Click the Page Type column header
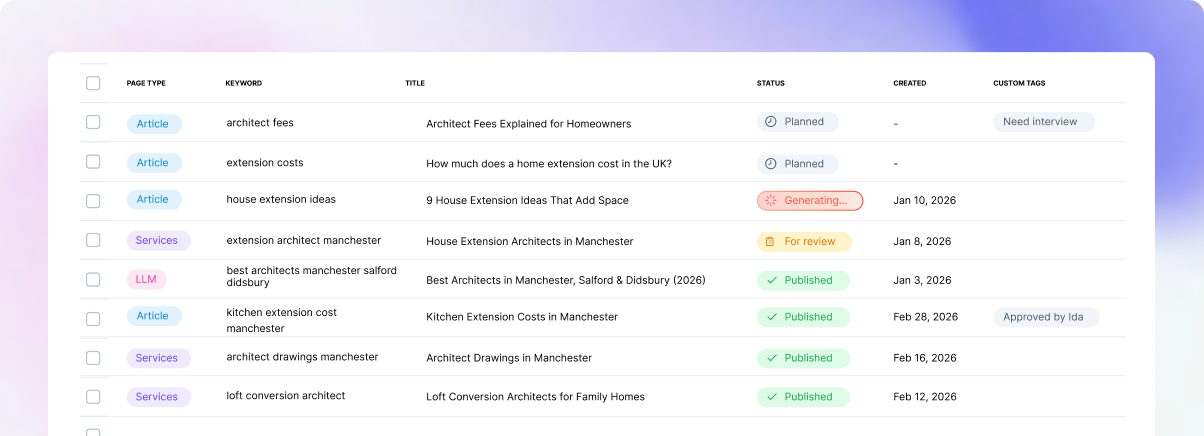This screenshot has width=1204, height=436. click(x=146, y=83)
